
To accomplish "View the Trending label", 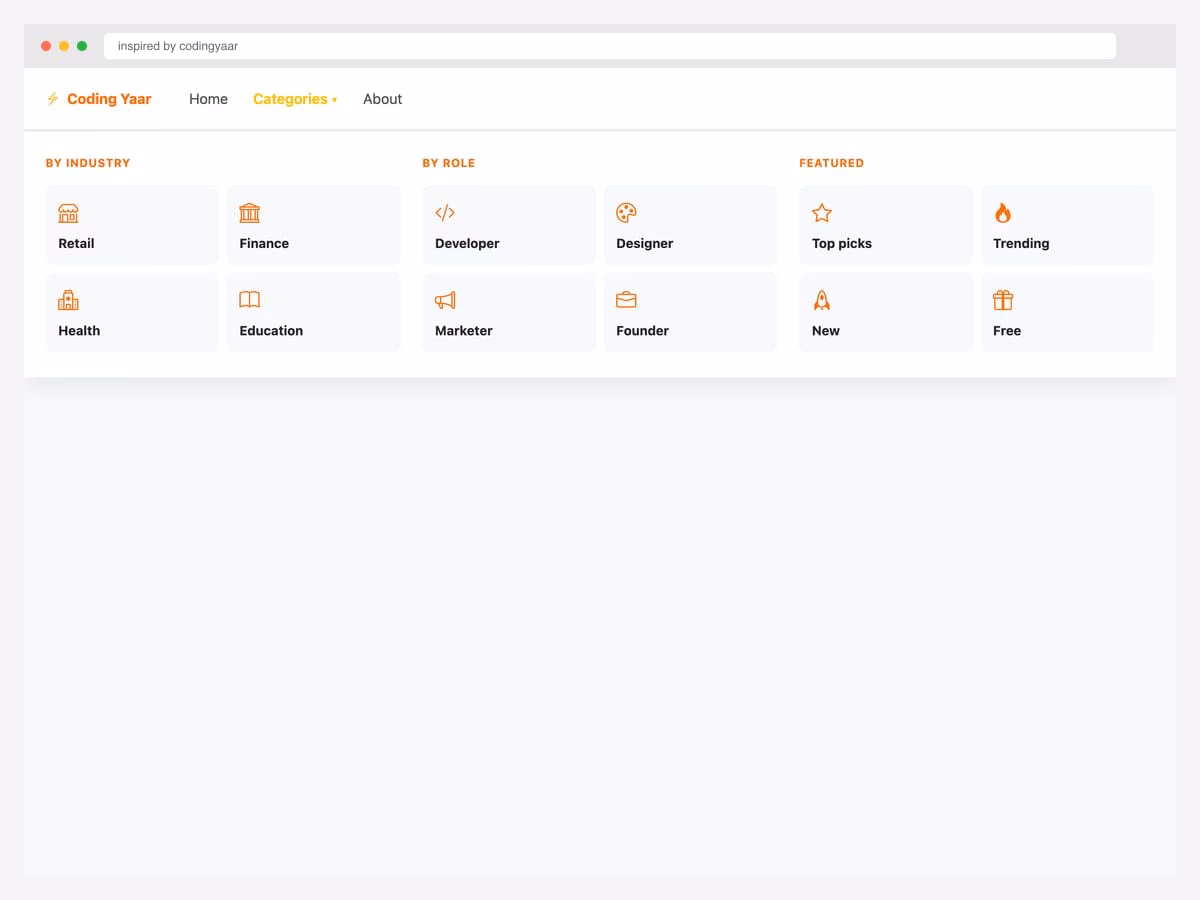I will coord(1021,243).
